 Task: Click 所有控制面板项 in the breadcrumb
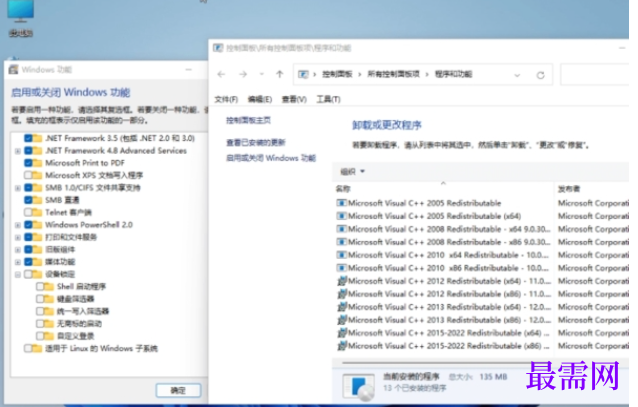point(393,74)
